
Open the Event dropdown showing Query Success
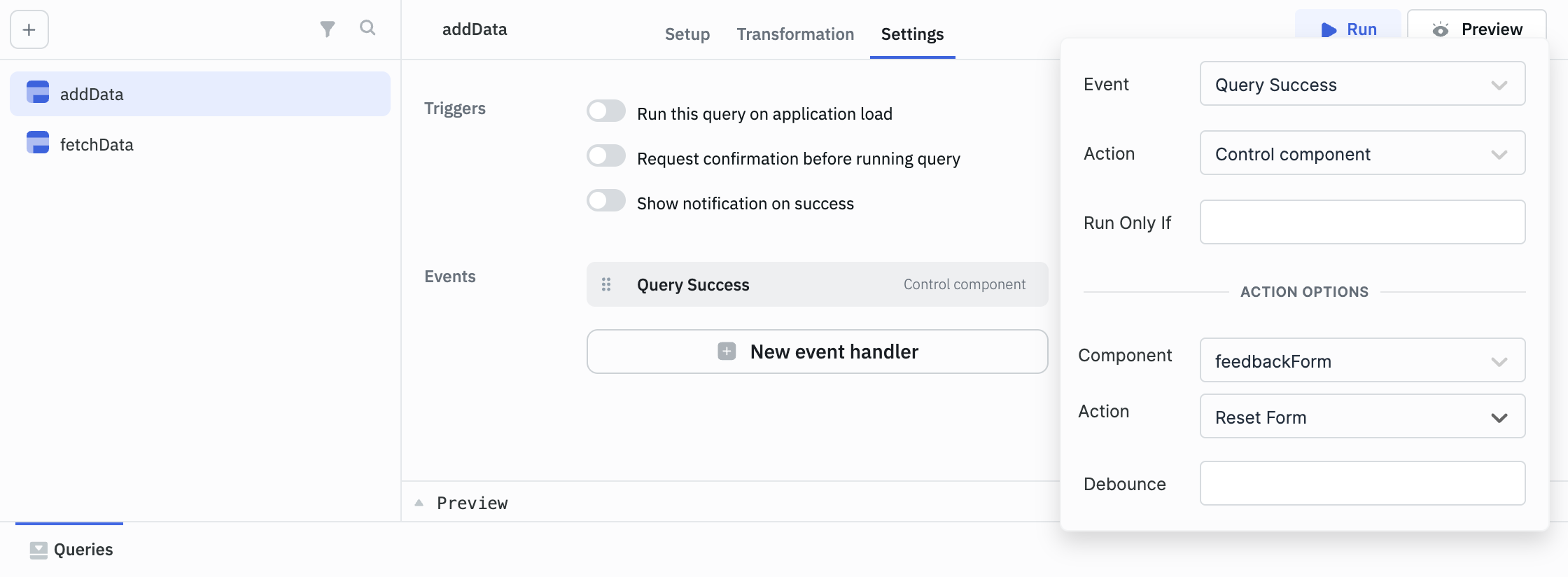coord(1361,84)
